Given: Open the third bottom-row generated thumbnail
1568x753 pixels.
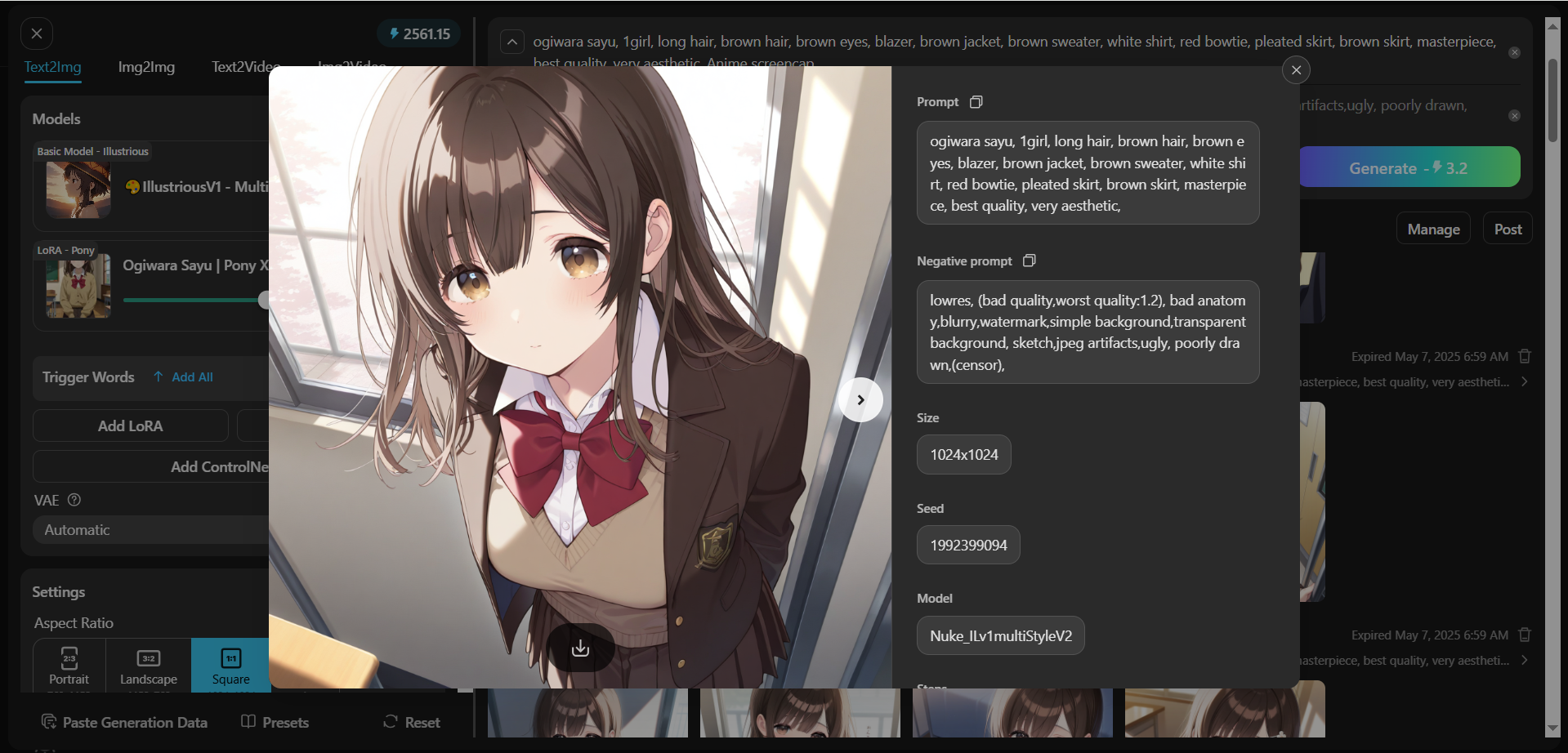Looking at the screenshot, I should click(1012, 713).
